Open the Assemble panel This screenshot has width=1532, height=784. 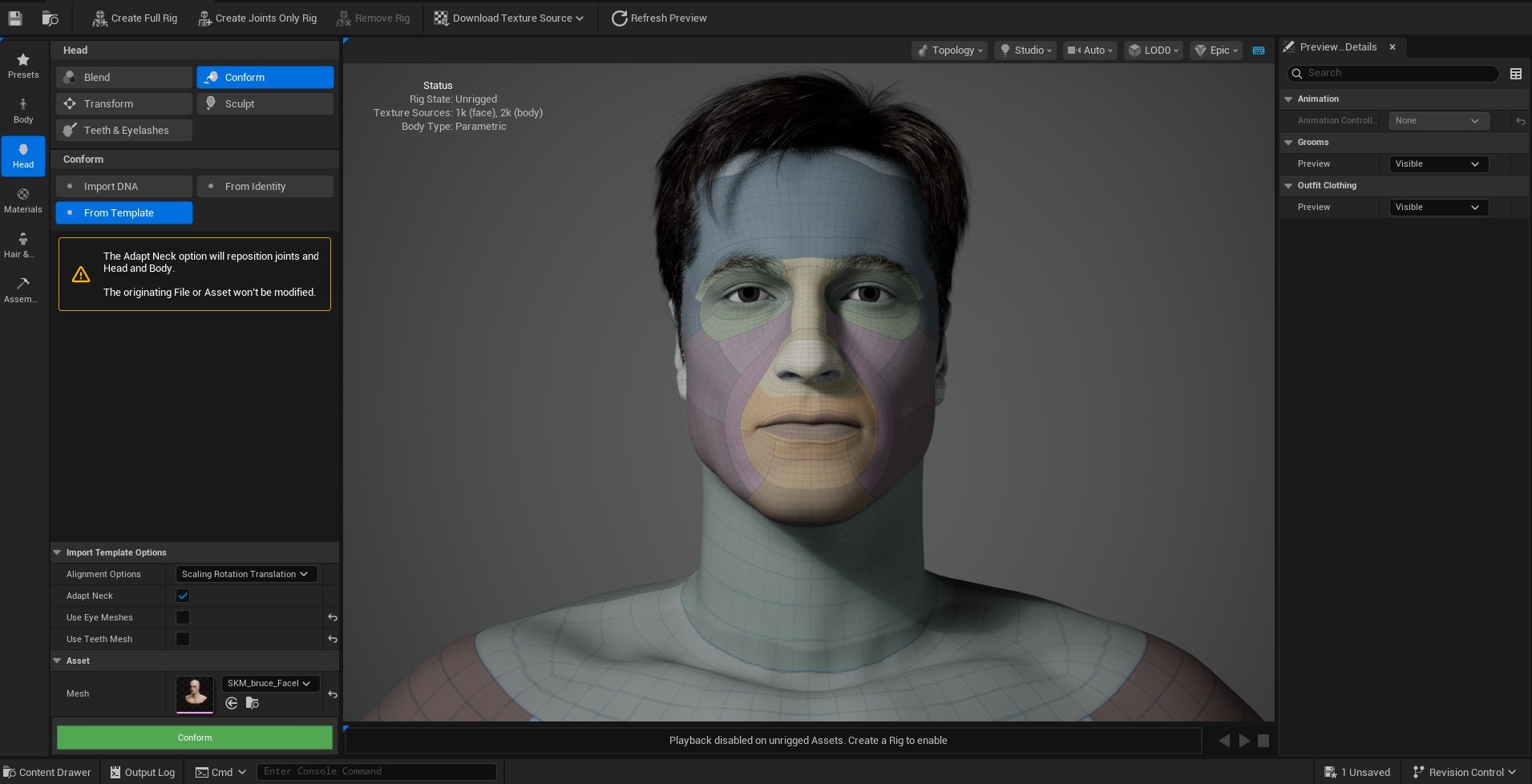coord(22,289)
